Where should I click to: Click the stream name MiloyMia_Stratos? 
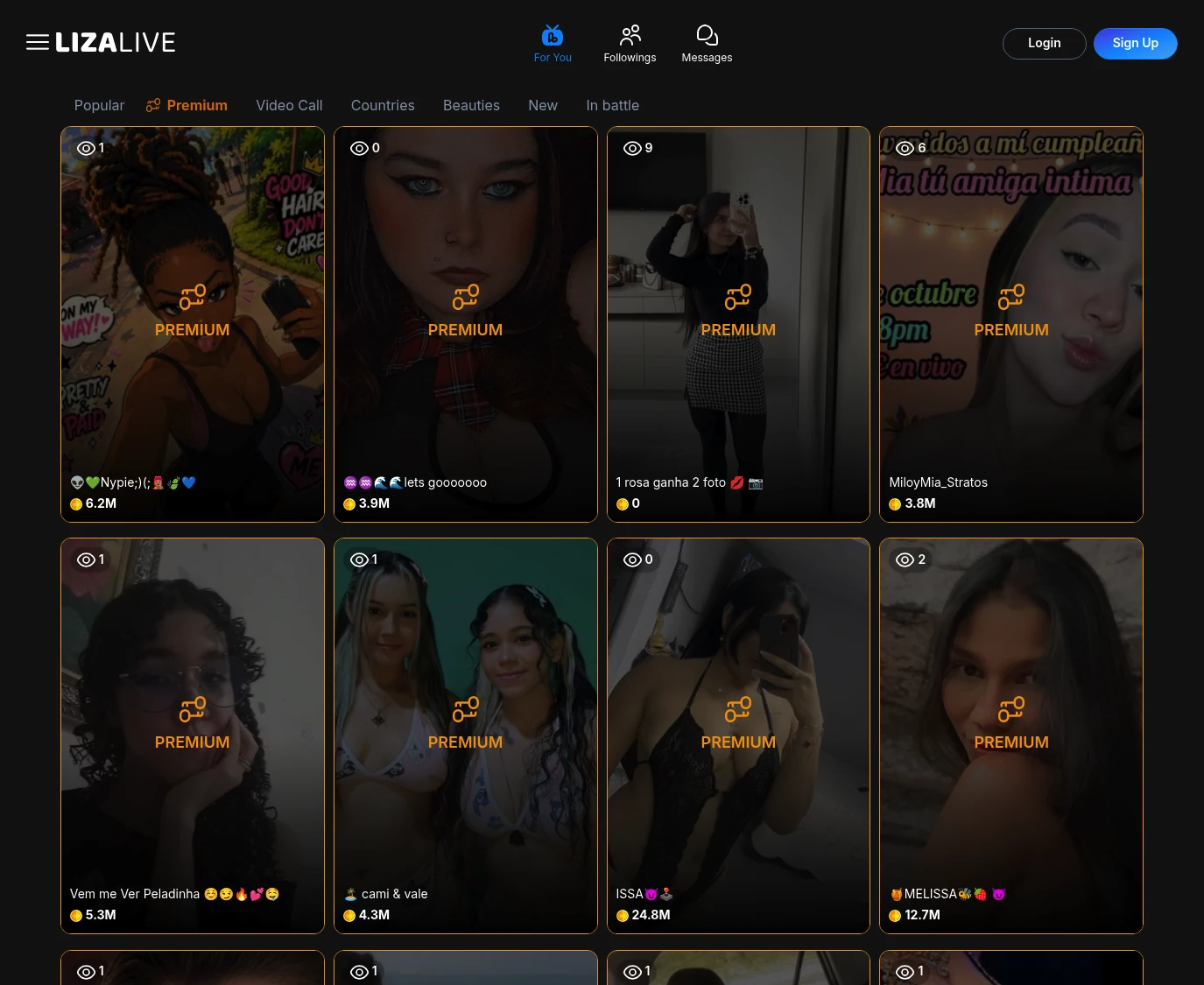[x=938, y=482]
